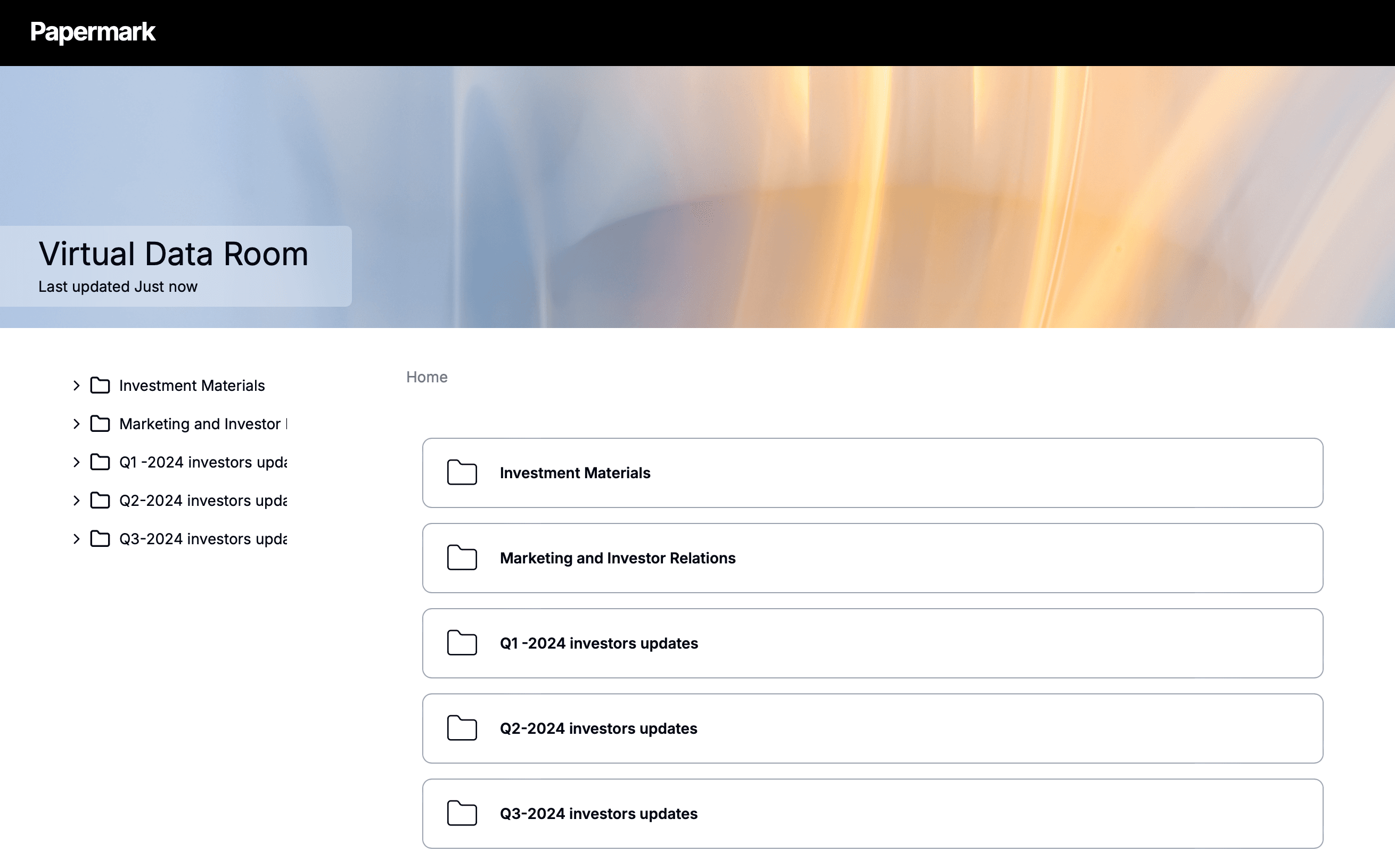The width and height of the screenshot is (1395, 868).
Task: Expand the Q2-2024 investors updates chevron
Action: (x=76, y=500)
